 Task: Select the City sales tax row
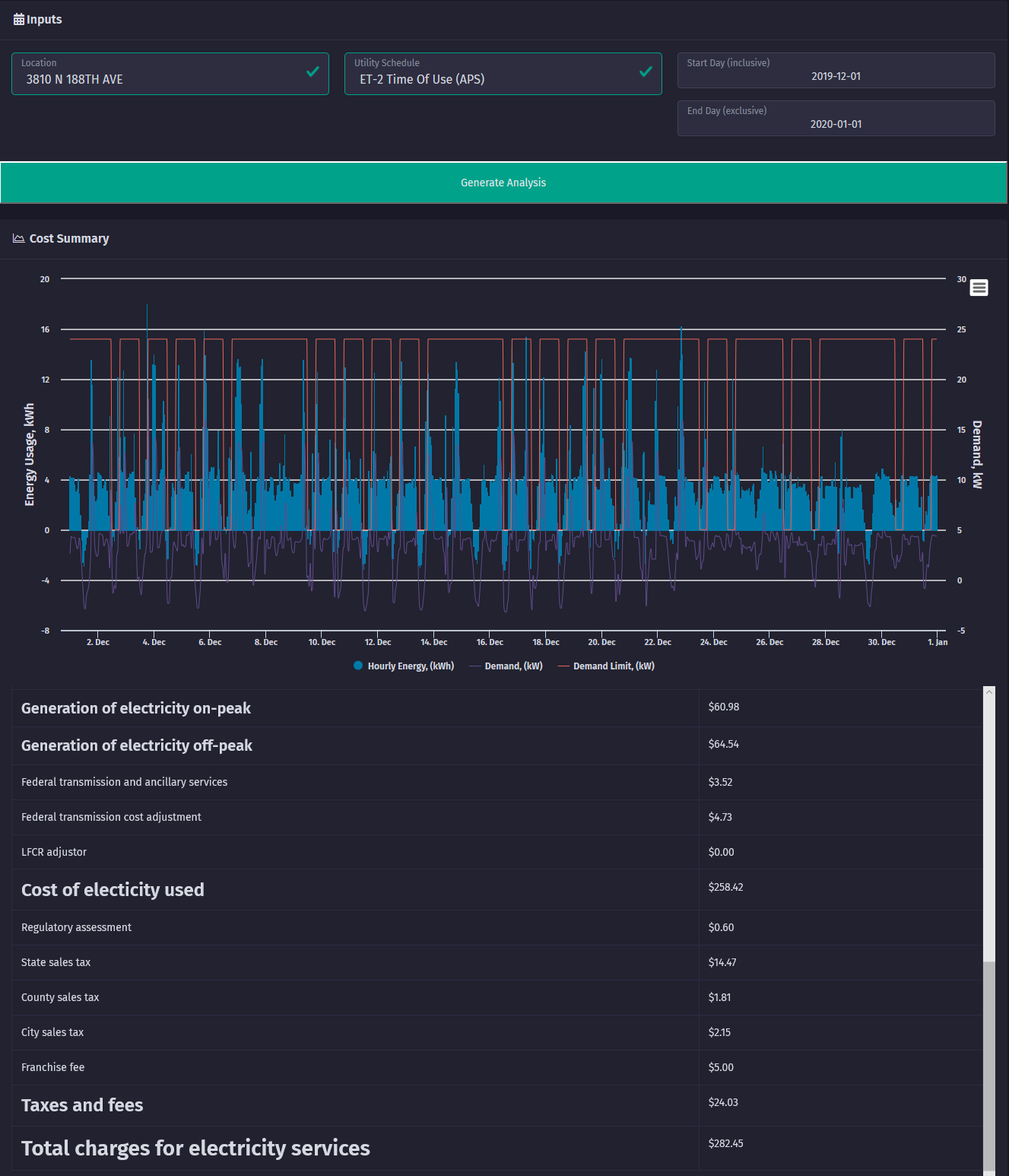pos(497,1032)
